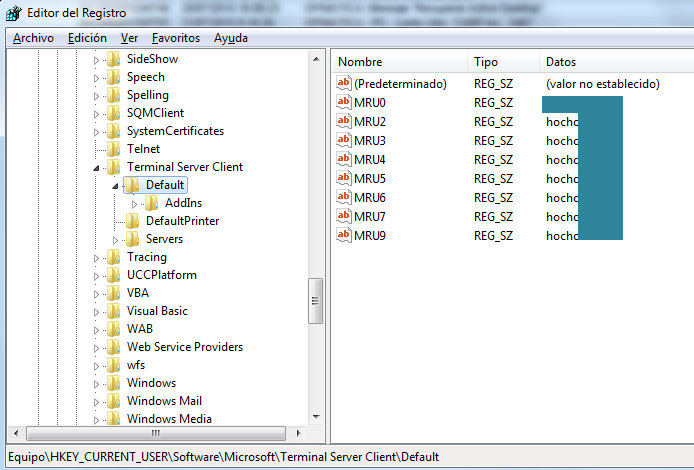This screenshot has width=694, height=470.
Task: Click the SQMClient folder icon
Action: coord(114,113)
